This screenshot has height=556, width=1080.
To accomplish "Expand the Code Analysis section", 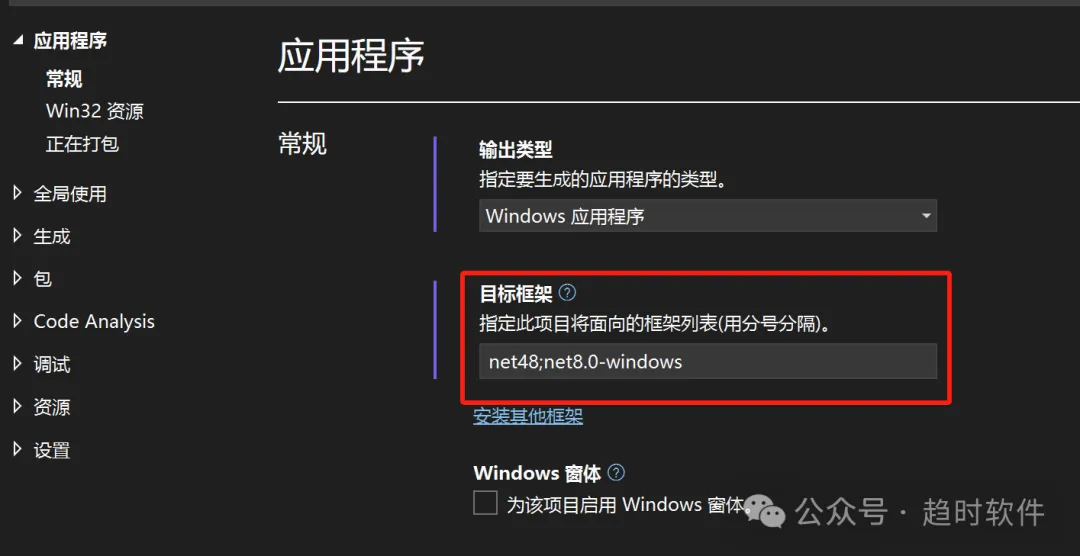I will 18,322.
